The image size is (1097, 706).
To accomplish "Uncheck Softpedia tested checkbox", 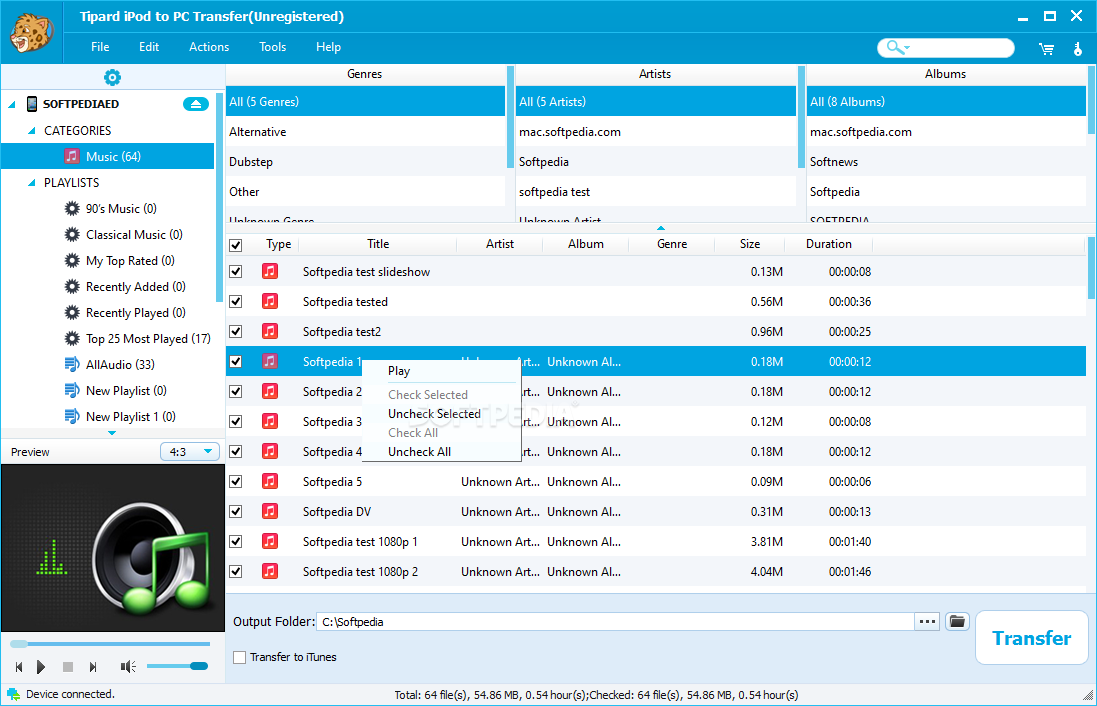I will coord(236,302).
